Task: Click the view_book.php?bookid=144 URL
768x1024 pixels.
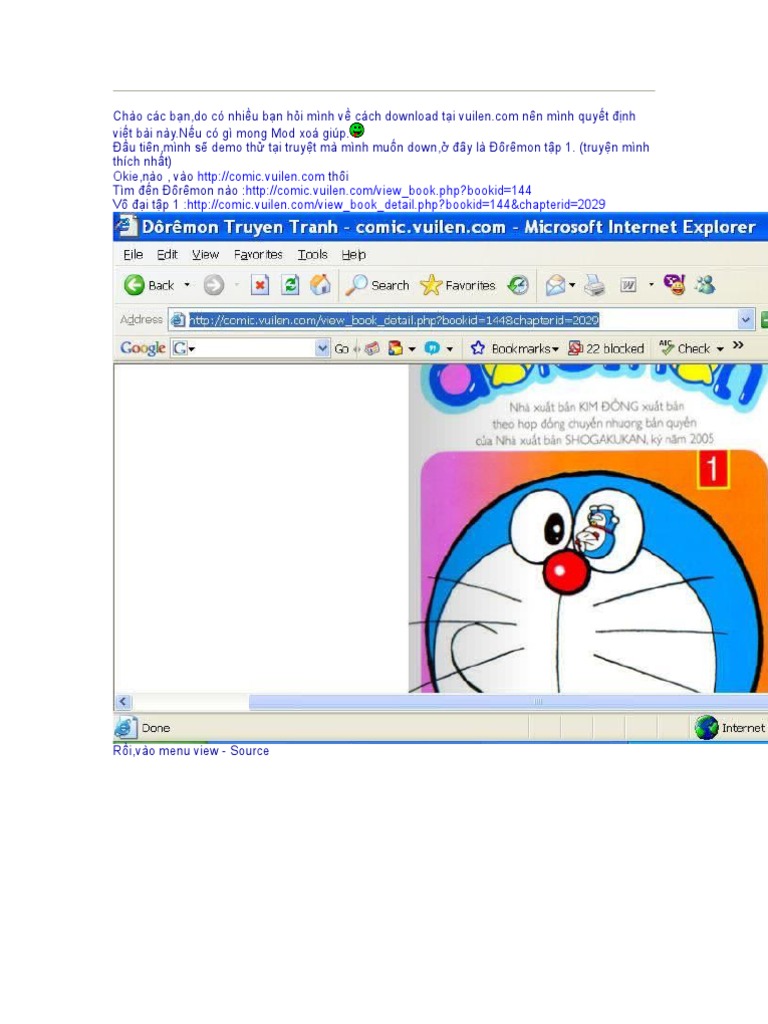Action: pos(388,190)
